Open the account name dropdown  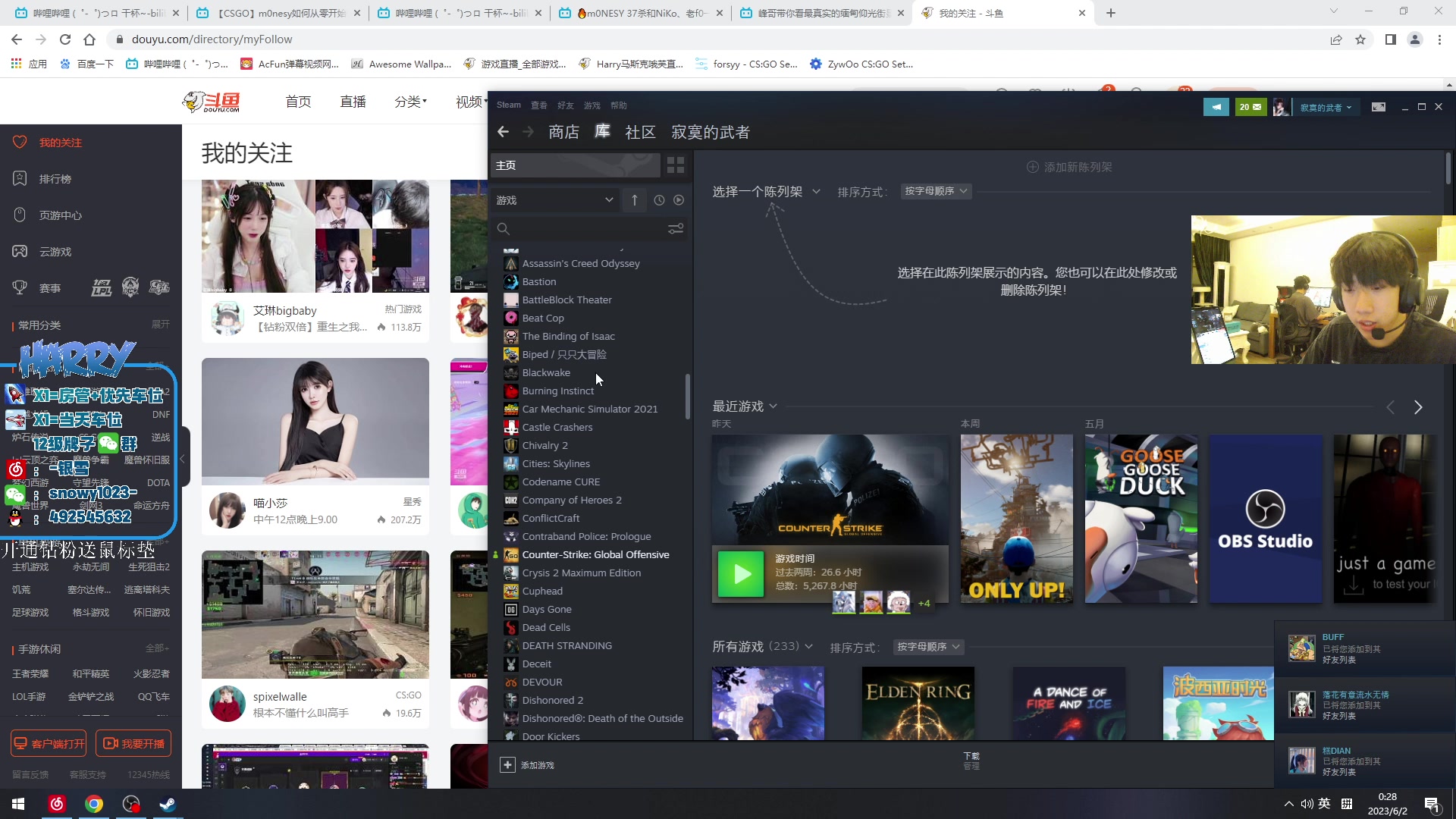point(1326,108)
